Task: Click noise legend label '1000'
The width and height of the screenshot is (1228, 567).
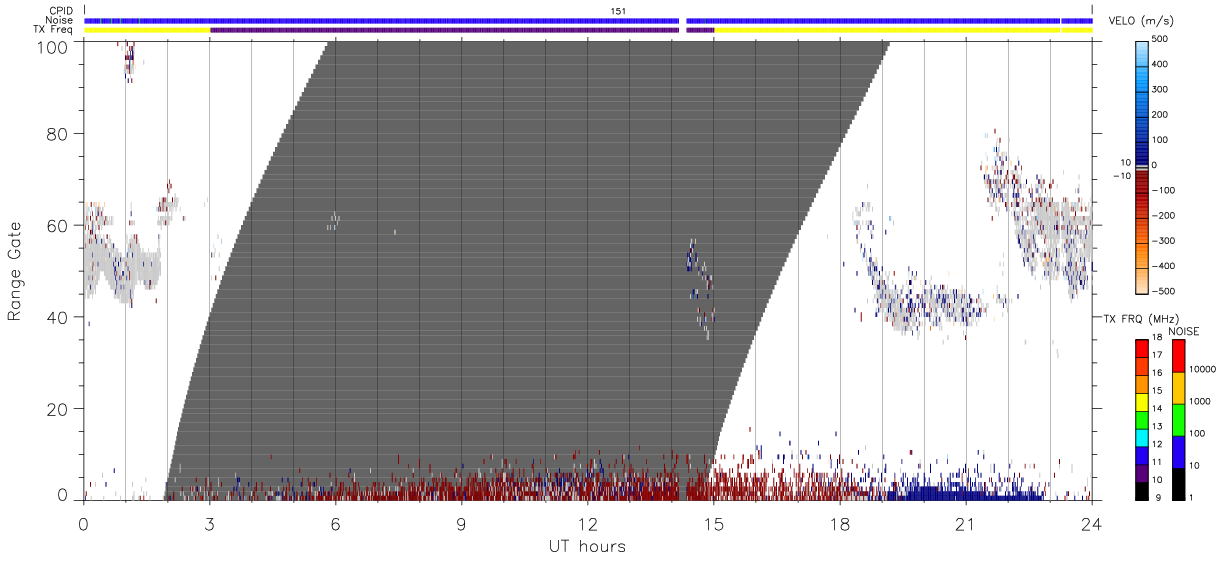Action: (1202, 401)
